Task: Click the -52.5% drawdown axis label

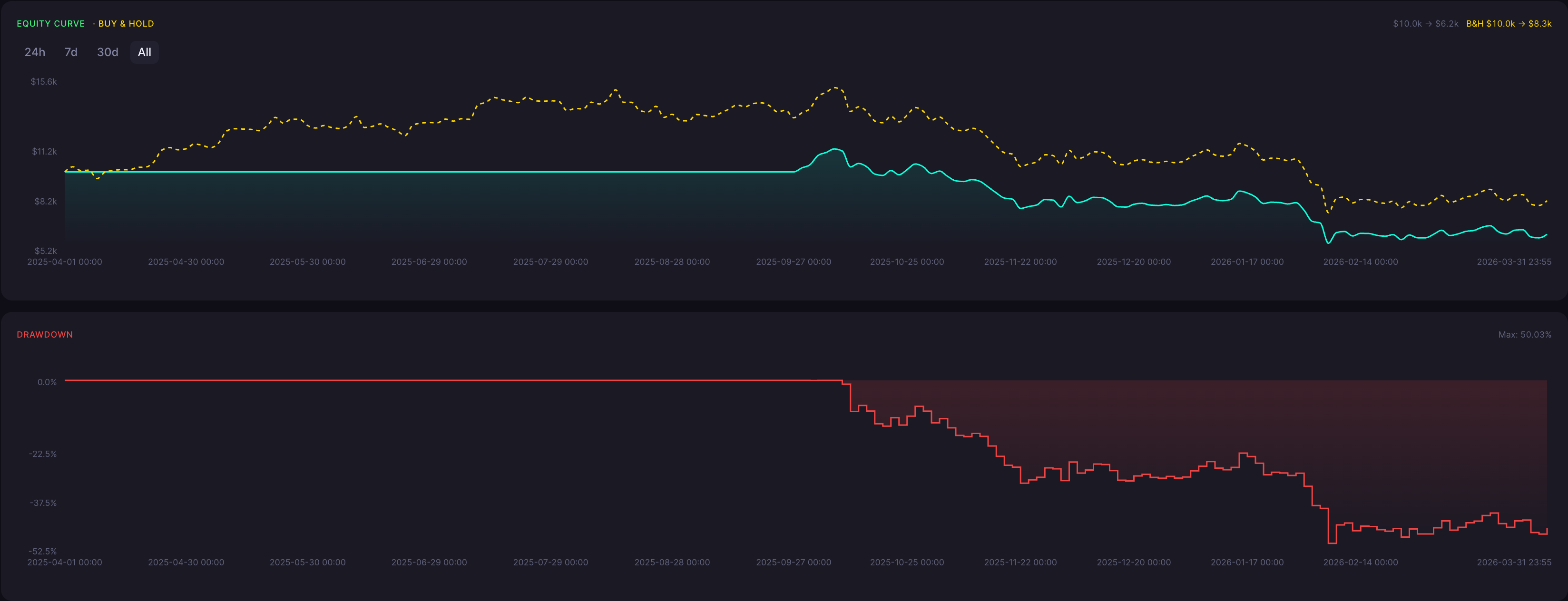Action: click(43, 552)
